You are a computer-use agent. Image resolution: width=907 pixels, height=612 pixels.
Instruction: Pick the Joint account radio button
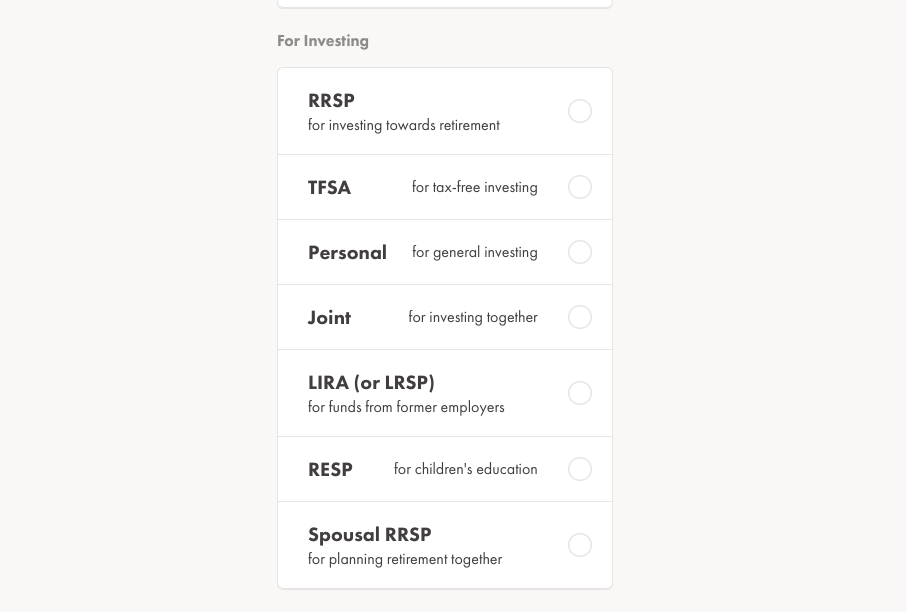tap(580, 317)
